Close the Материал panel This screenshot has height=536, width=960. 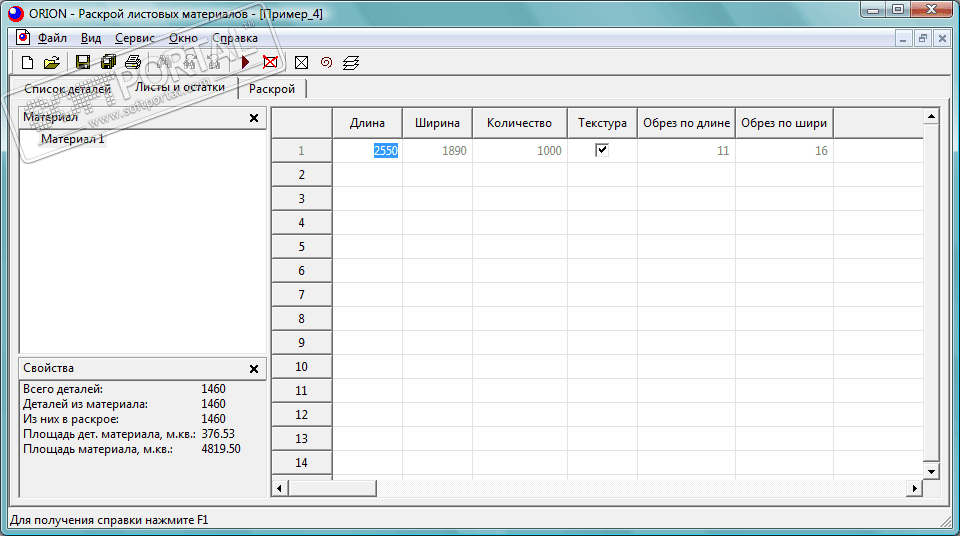coord(254,118)
